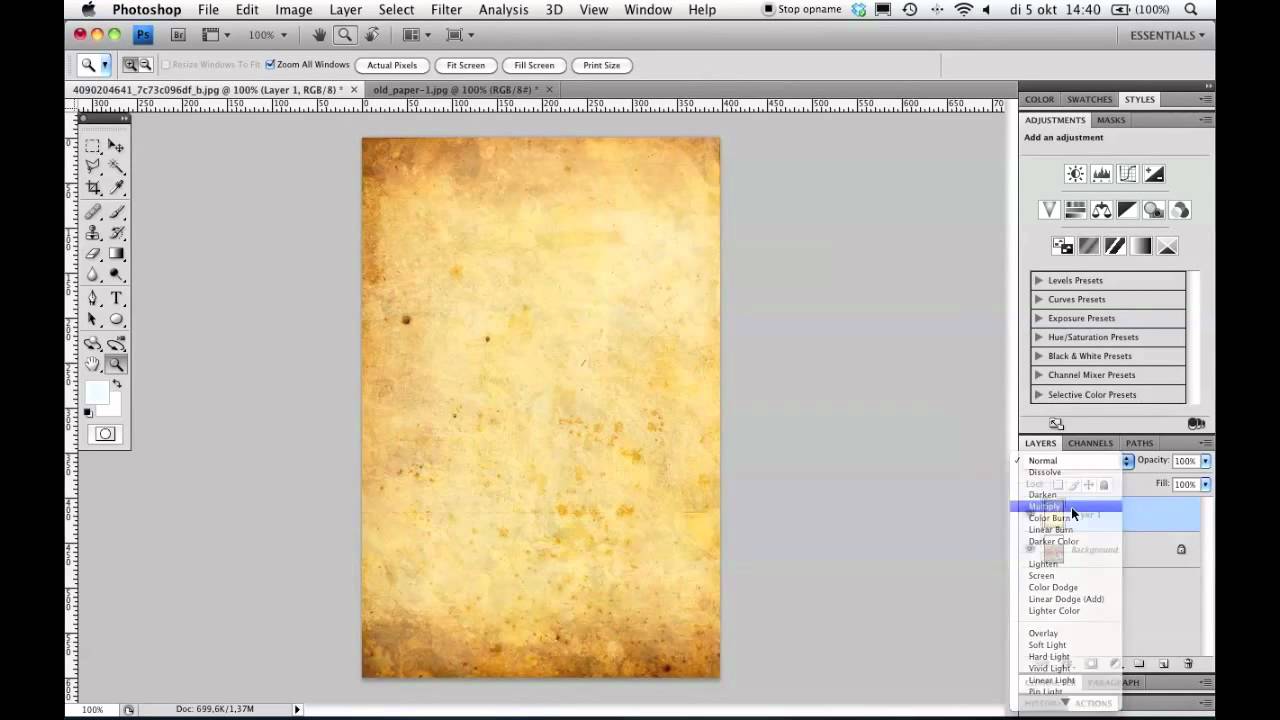Select the Brush tool
This screenshot has width=1280, height=720.
pyautogui.click(x=116, y=212)
